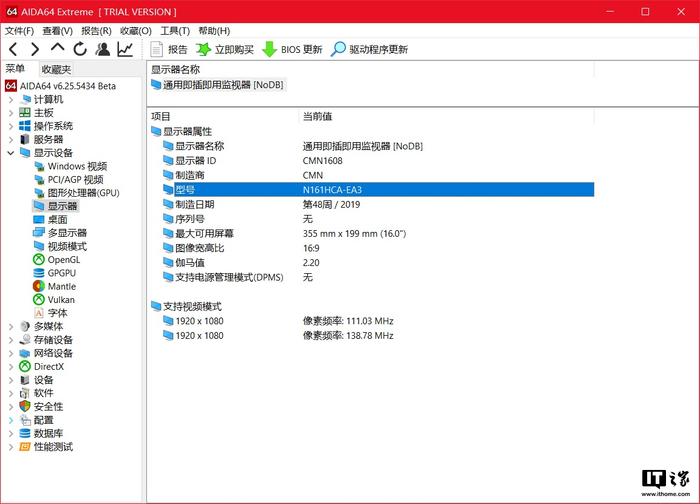Viewport: 700px width, 504px height.
Task: Click the GPGPU icon in the tree
Action: pos(39,273)
